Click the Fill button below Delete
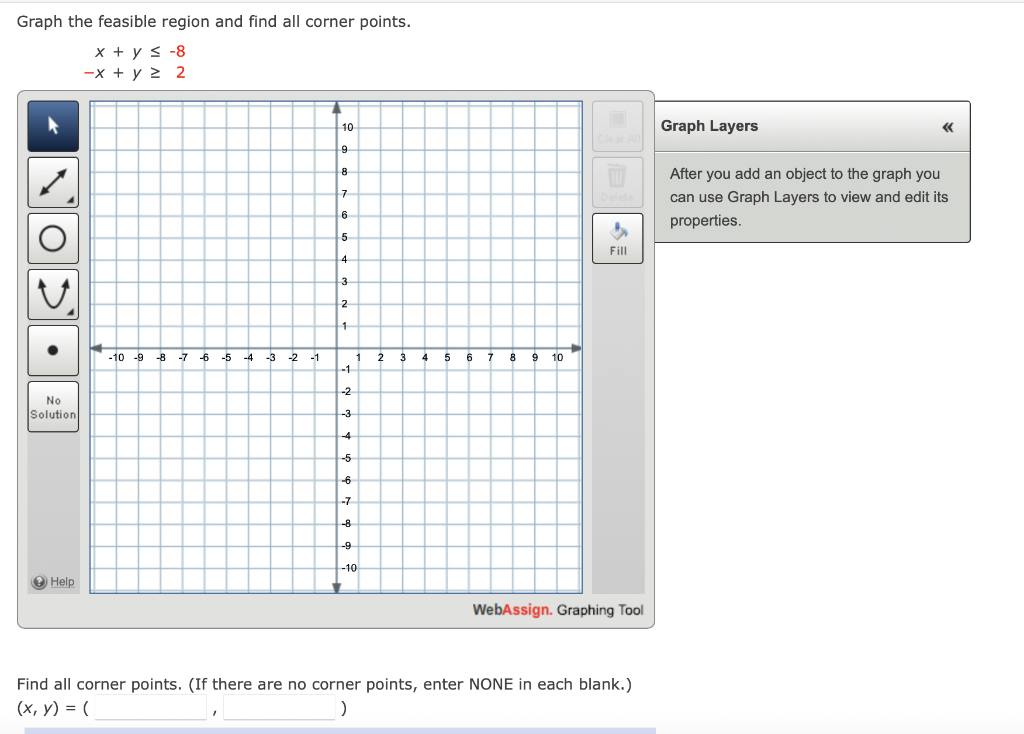The height and width of the screenshot is (734, 1024). point(617,237)
